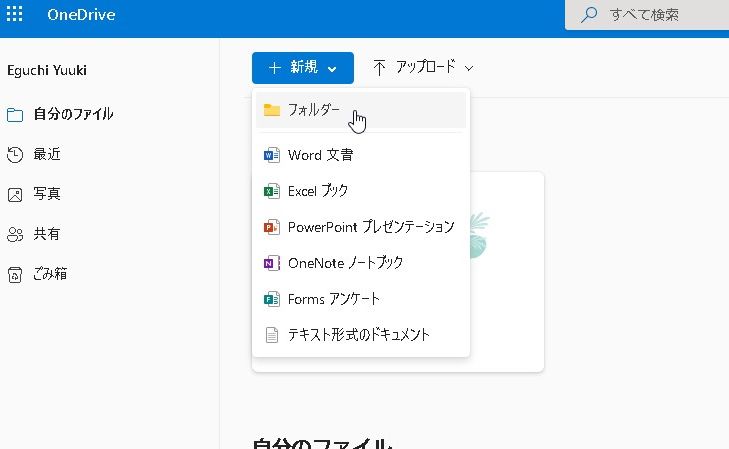Image resolution: width=729 pixels, height=449 pixels.
Task: Click the yellow folder icon
Action: tap(272, 110)
